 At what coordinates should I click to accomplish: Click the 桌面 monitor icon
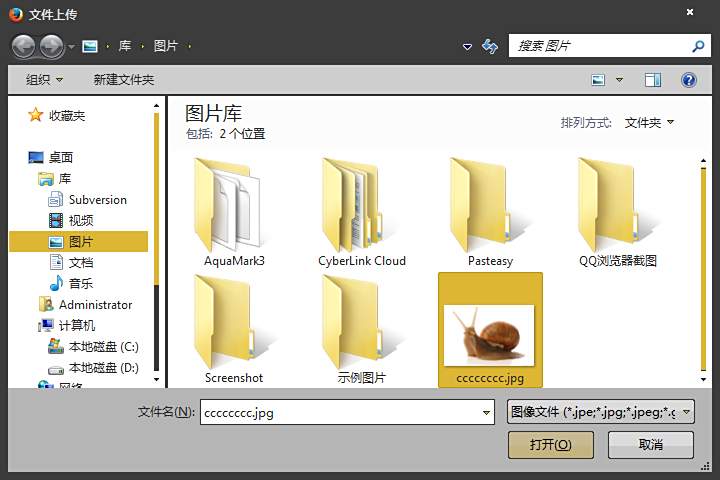point(36,158)
